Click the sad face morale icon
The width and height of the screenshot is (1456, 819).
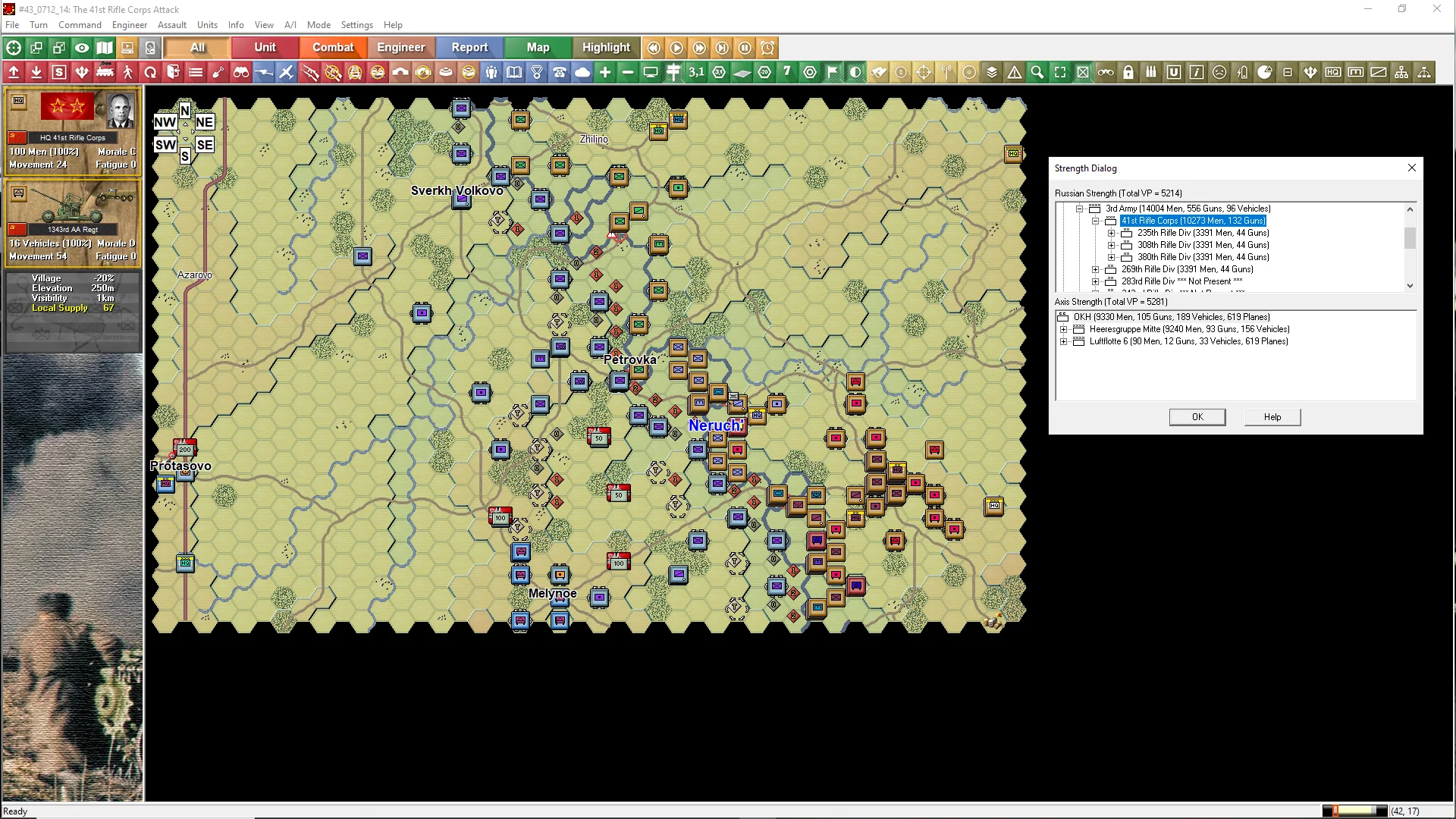point(1219,72)
